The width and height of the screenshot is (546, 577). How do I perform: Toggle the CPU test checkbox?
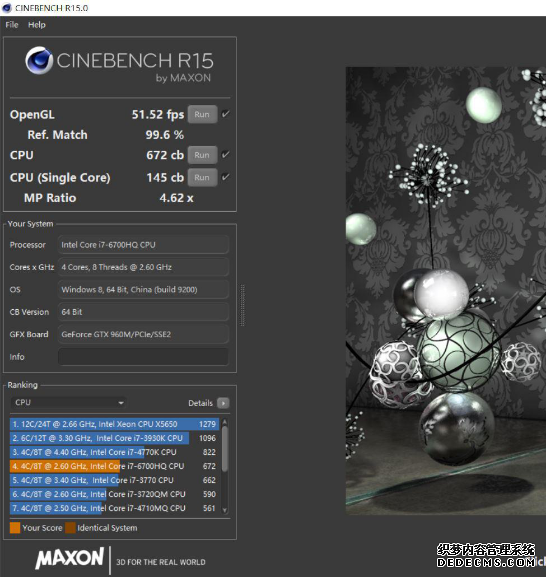coord(226,155)
